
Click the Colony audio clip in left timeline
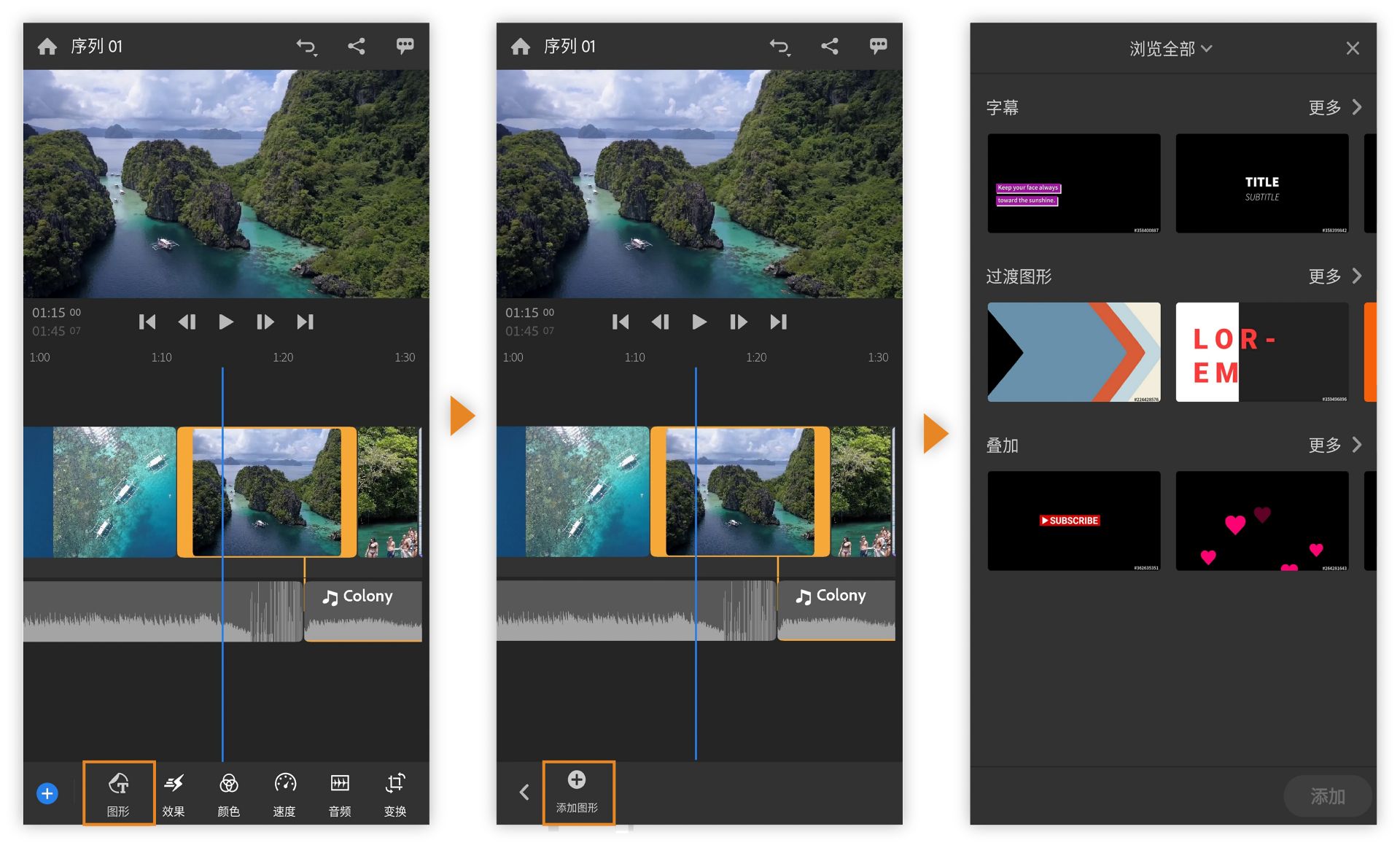pos(362,611)
